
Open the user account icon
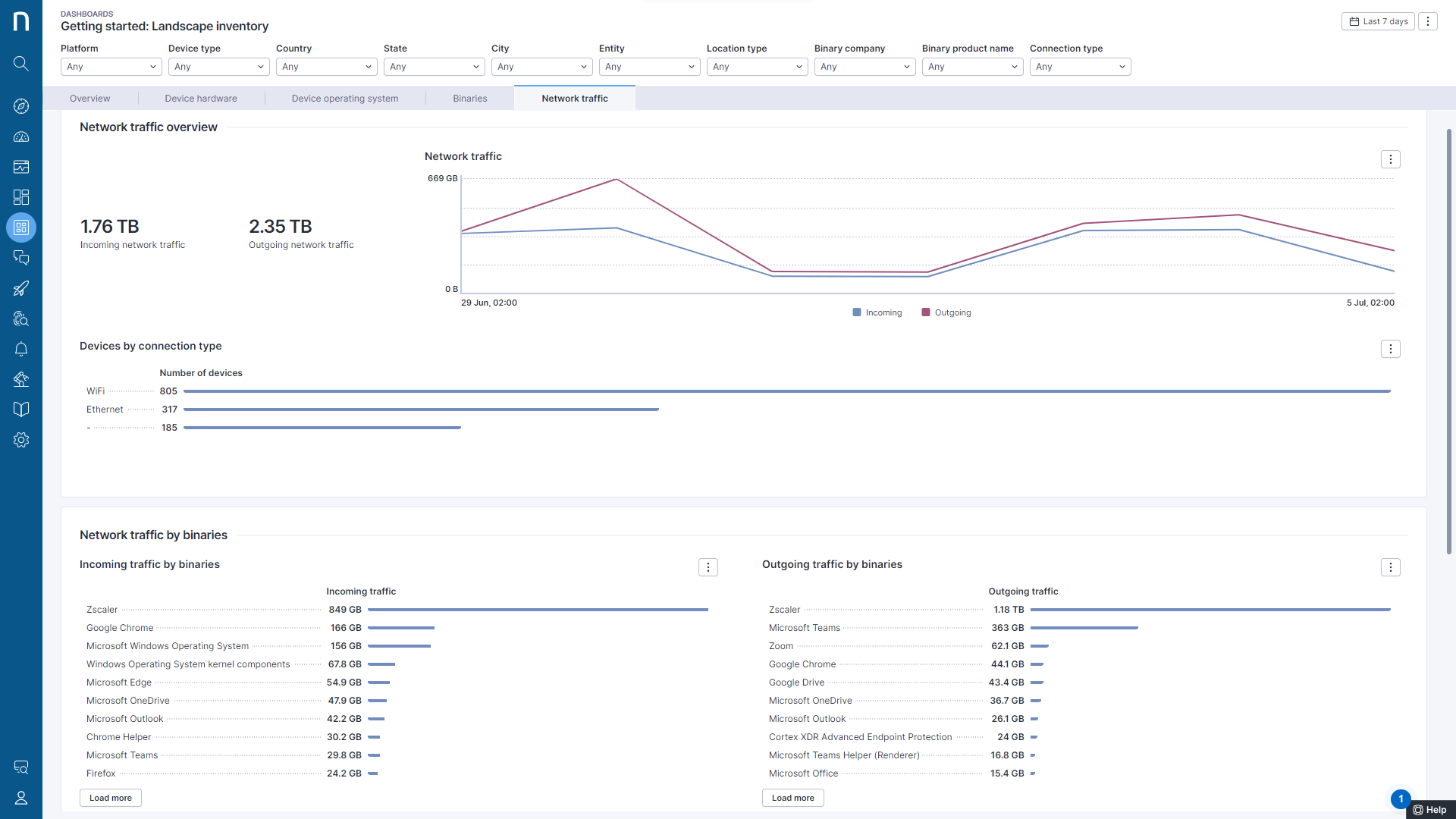[21, 798]
